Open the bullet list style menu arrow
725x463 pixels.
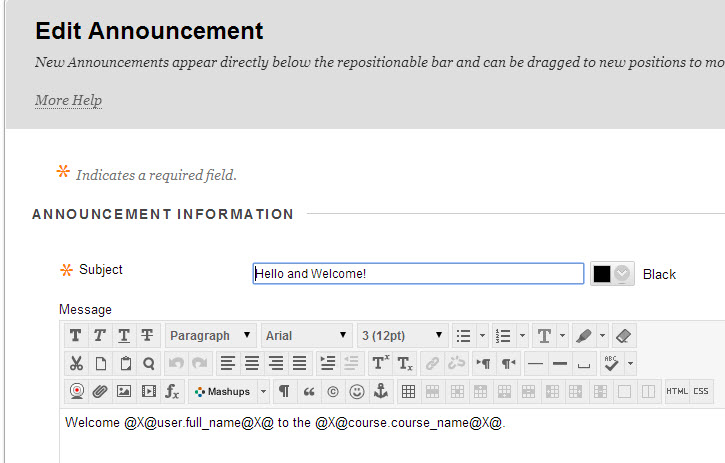coord(483,336)
